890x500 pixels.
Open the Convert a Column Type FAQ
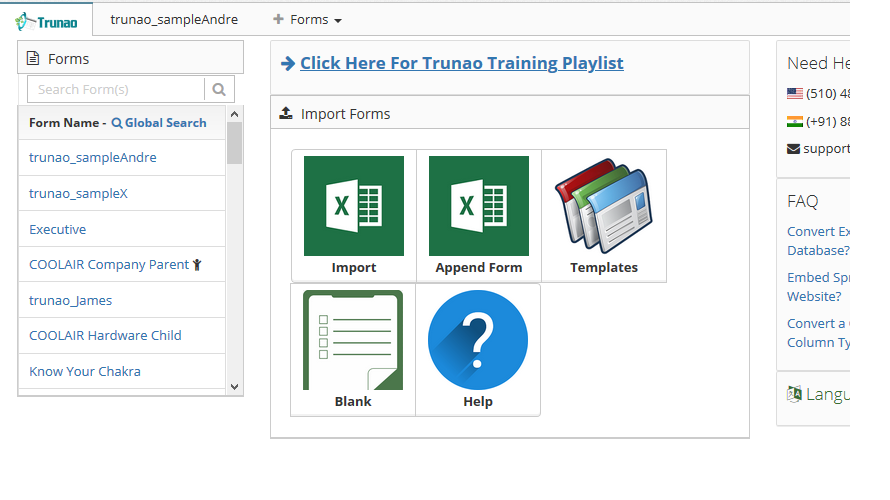coord(818,333)
